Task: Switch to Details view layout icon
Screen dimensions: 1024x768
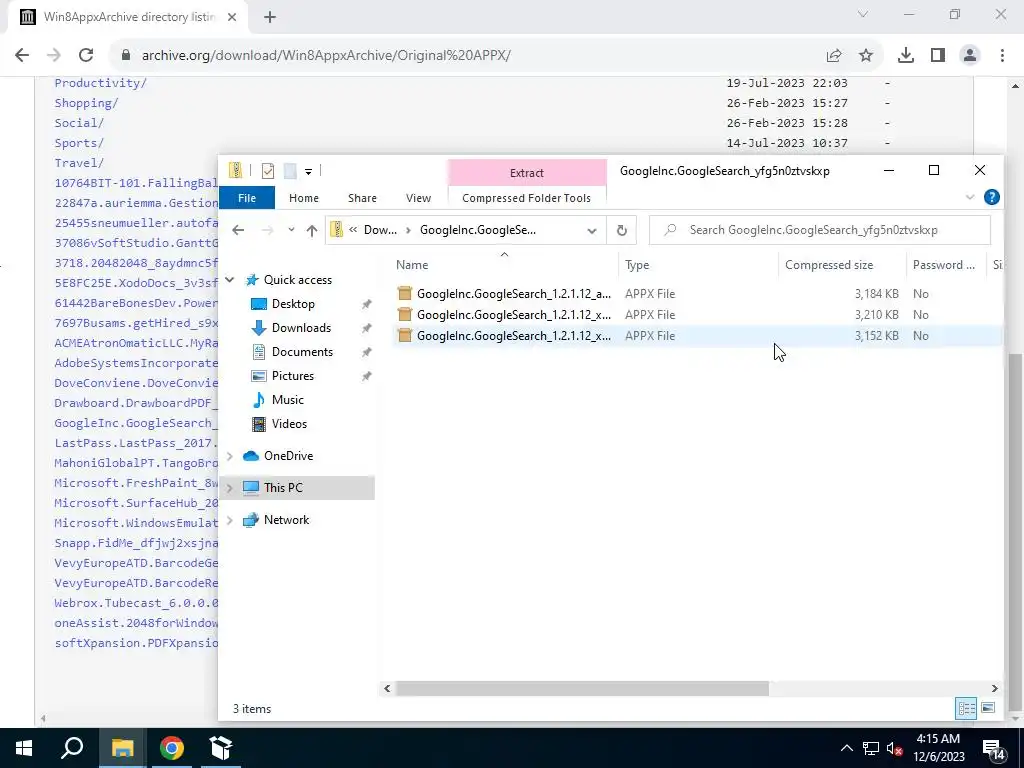Action: click(x=967, y=708)
